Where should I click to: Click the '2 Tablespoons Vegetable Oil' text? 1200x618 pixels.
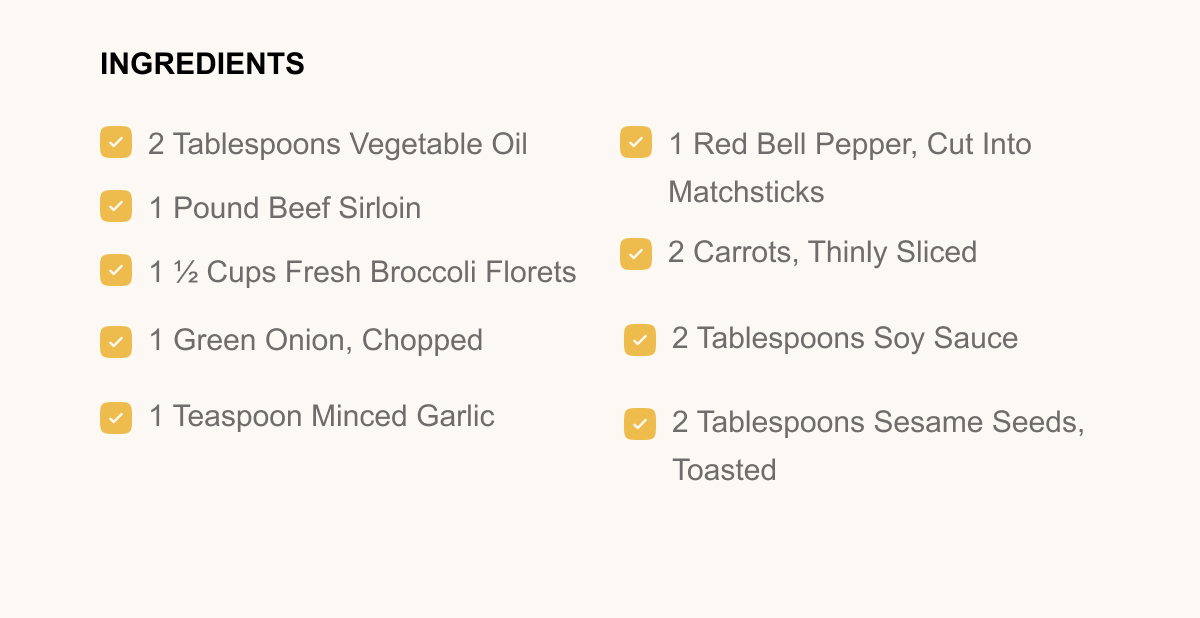(x=337, y=144)
